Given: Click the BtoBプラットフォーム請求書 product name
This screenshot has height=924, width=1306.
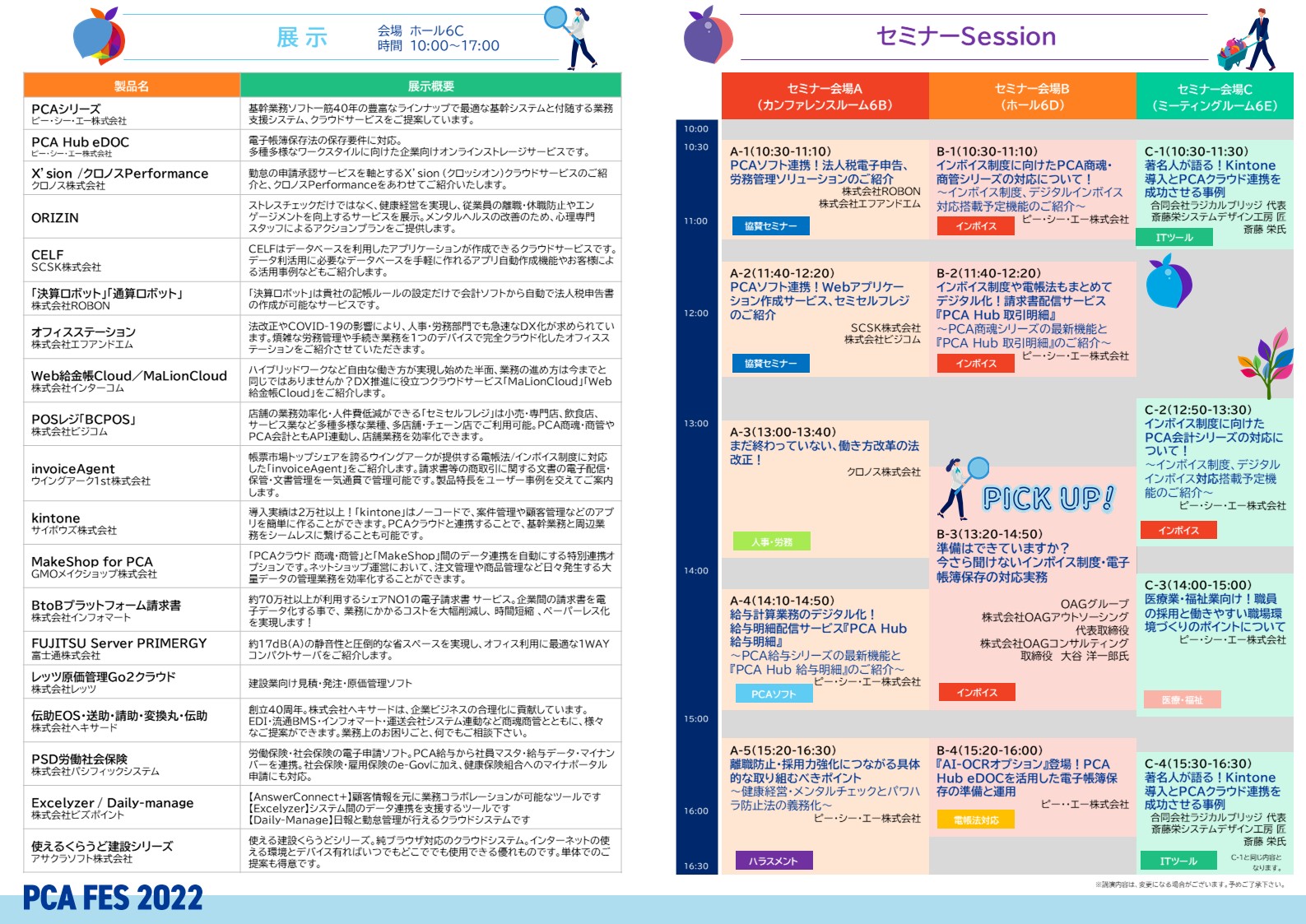Looking at the screenshot, I should (x=106, y=605).
